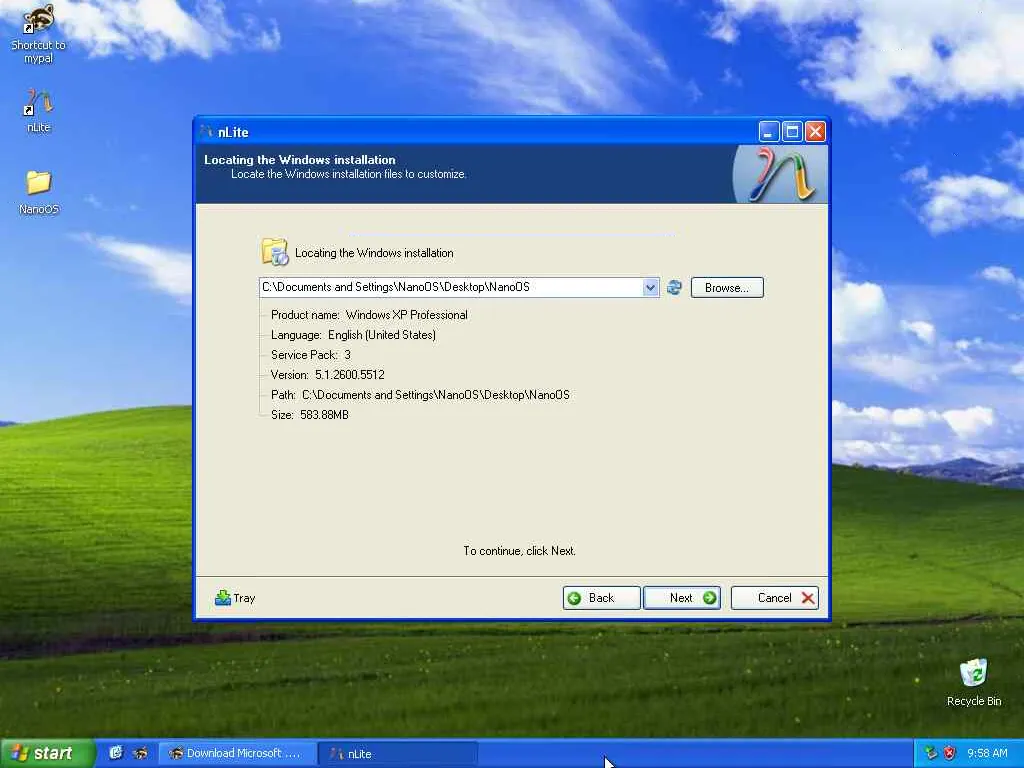The image size is (1024, 768).
Task: Click 'Language: English (United States)' line
Action: (x=353, y=335)
